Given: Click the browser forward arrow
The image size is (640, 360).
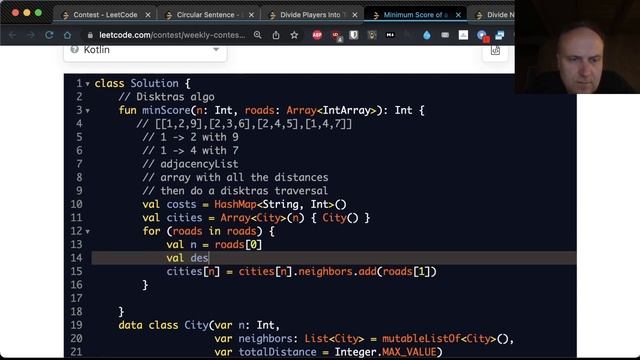Looking at the screenshot, I should (31, 35).
